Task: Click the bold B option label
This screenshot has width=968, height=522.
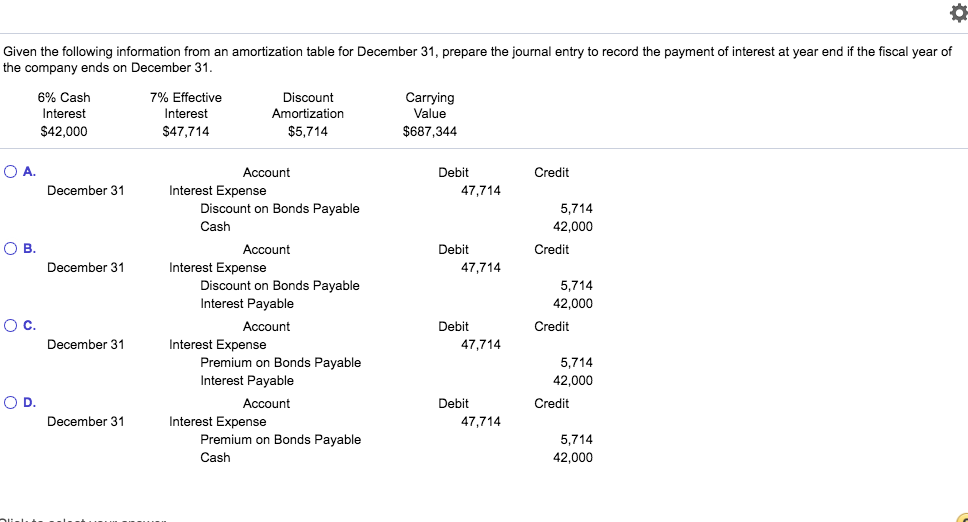Action: 29,249
